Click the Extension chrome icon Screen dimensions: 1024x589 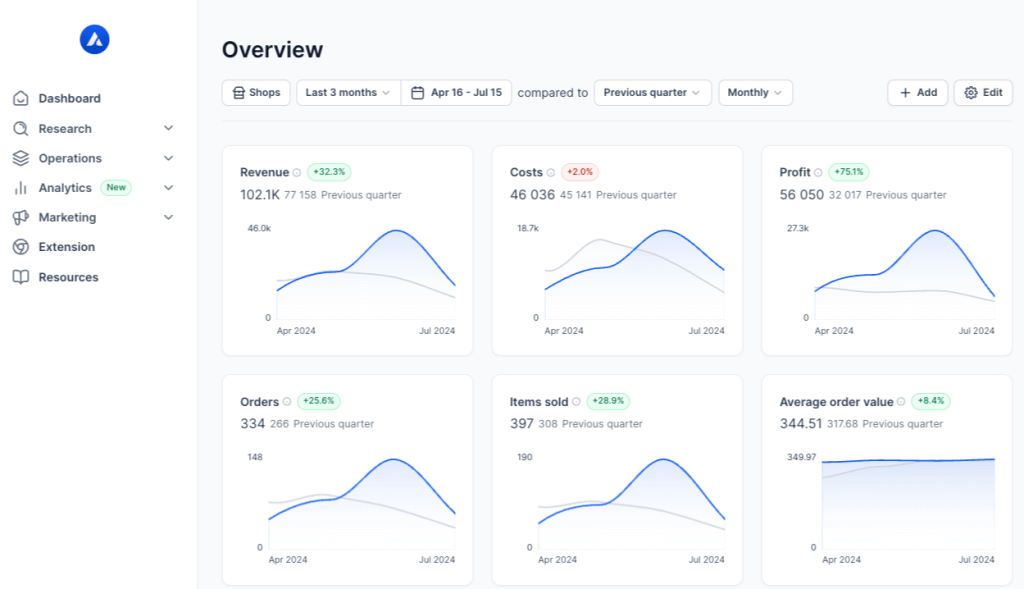(20, 247)
